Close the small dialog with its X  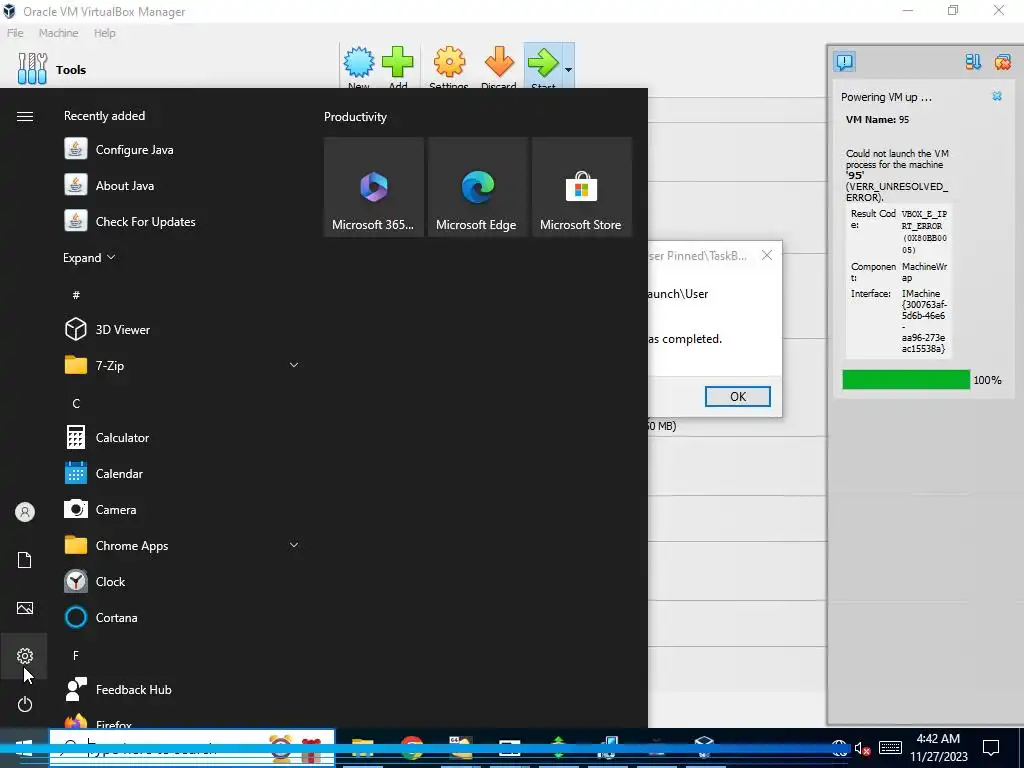pyautogui.click(x=767, y=255)
